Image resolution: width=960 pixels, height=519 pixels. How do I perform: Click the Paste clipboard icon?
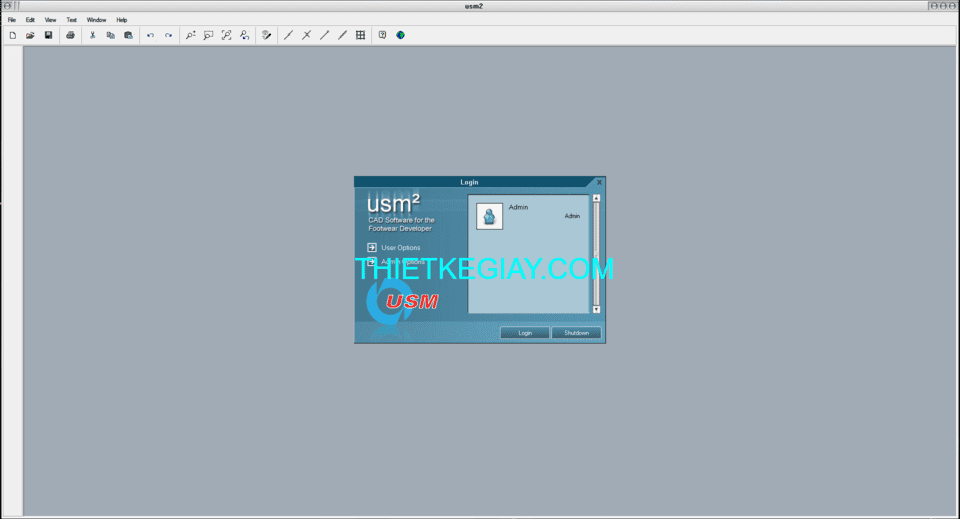pos(129,35)
